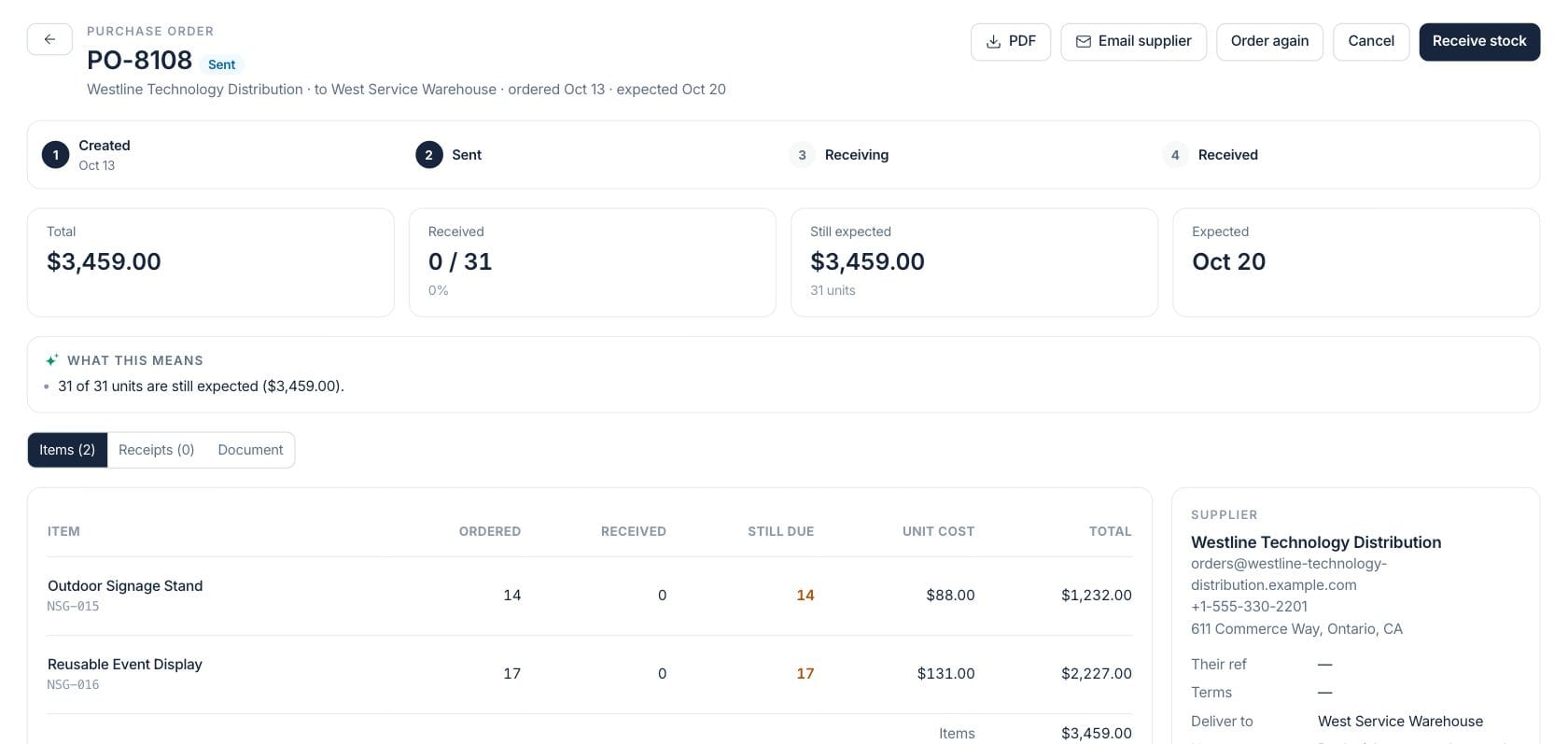Click SKU code NSG-016
1568x744 pixels.
(73, 685)
